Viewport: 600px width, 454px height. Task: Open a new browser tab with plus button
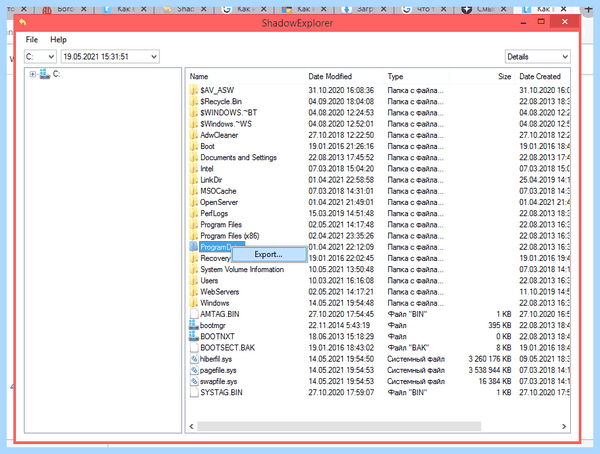point(589,8)
